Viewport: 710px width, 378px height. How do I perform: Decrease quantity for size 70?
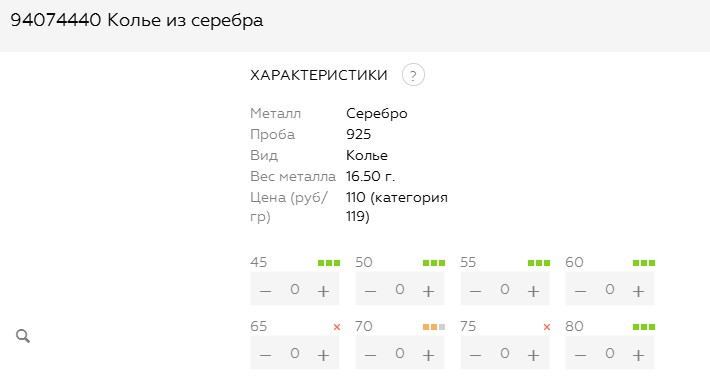point(370,355)
